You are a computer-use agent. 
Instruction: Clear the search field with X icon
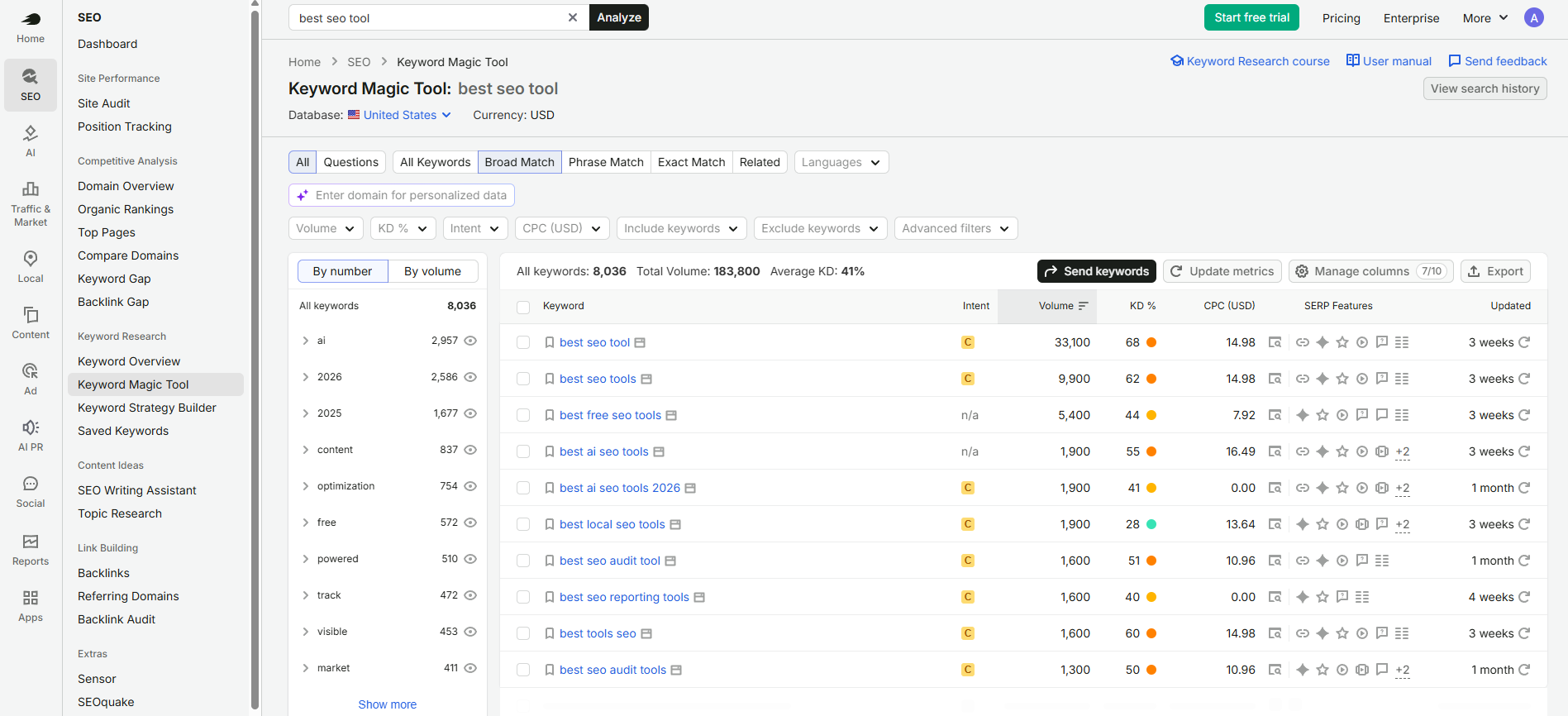click(573, 17)
